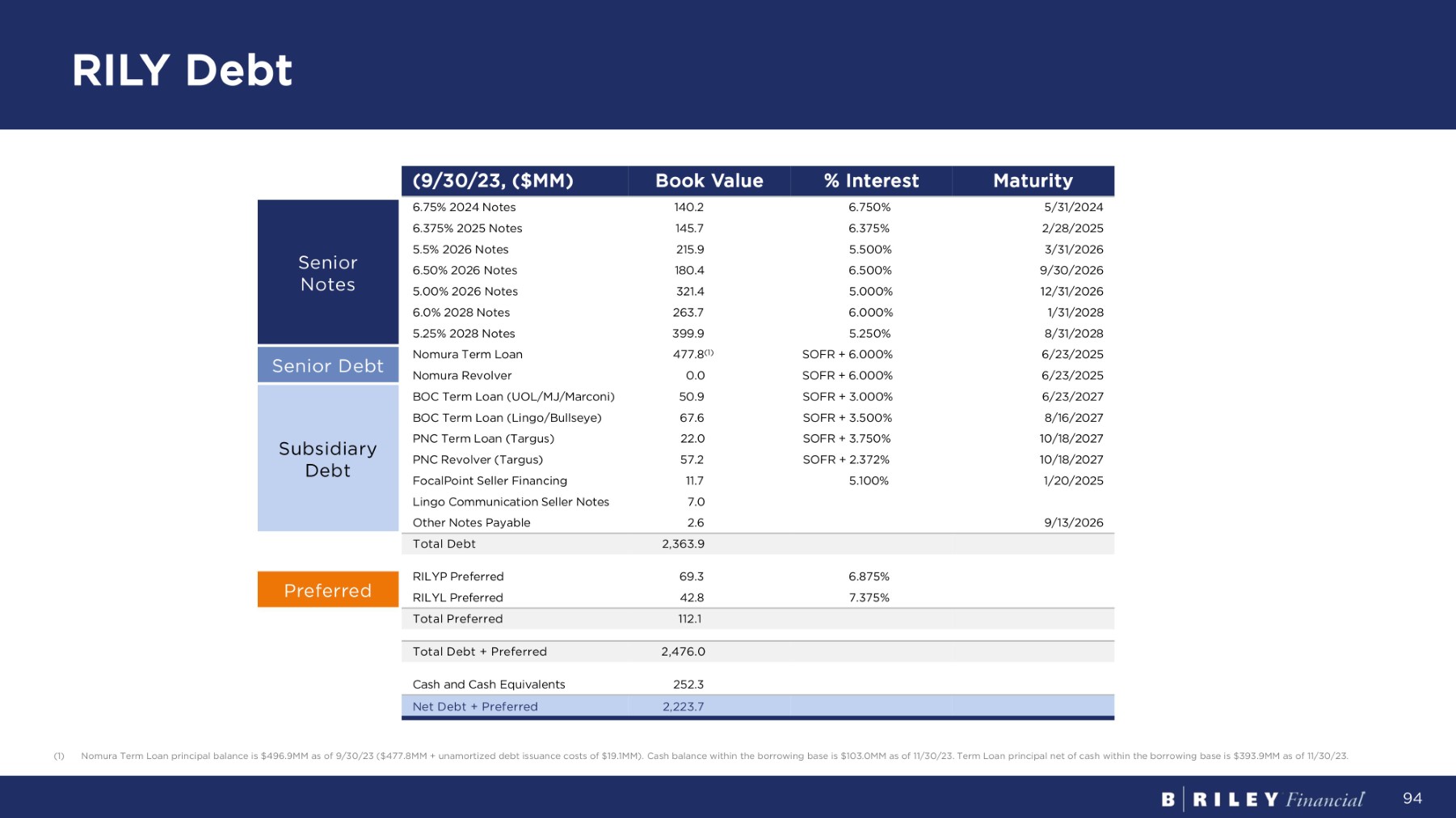Click the Cash and Cash Equivalents label

pyautogui.click(x=488, y=685)
